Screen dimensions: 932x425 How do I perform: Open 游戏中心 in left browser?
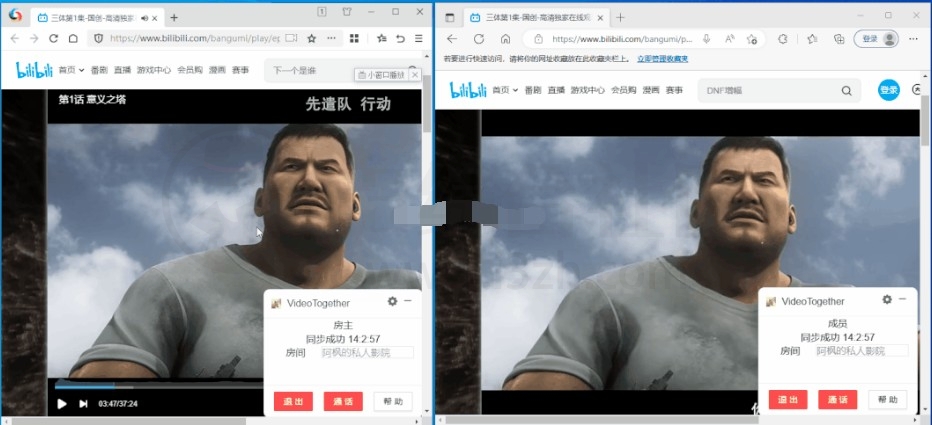[154, 70]
